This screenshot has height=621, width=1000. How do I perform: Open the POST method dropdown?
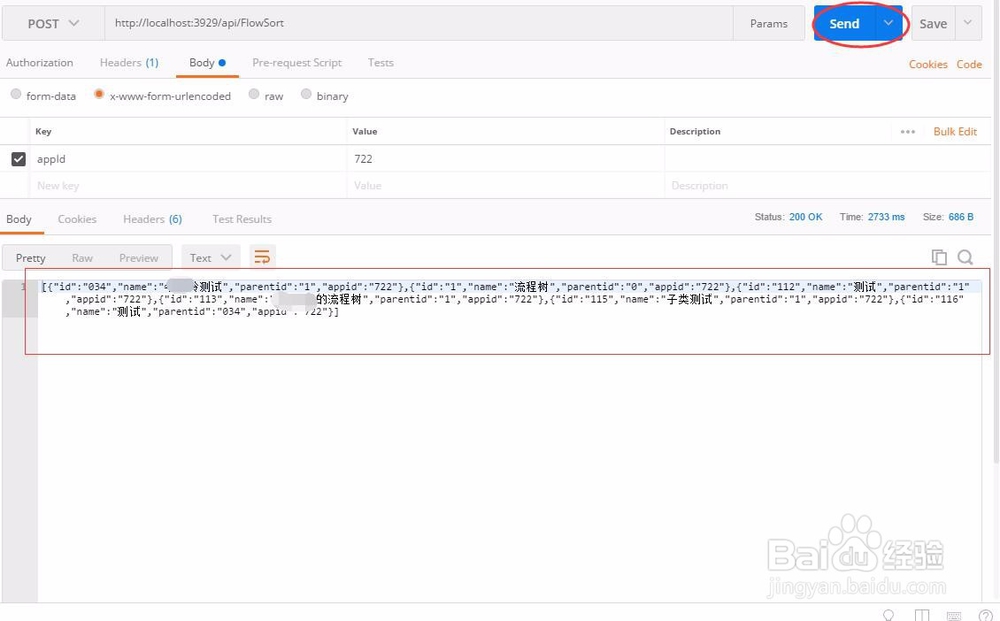pos(53,22)
